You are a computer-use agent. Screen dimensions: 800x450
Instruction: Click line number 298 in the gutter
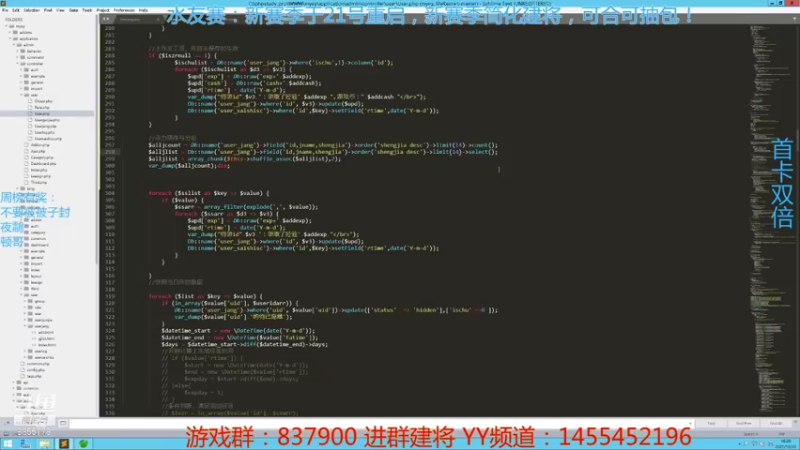110,152
